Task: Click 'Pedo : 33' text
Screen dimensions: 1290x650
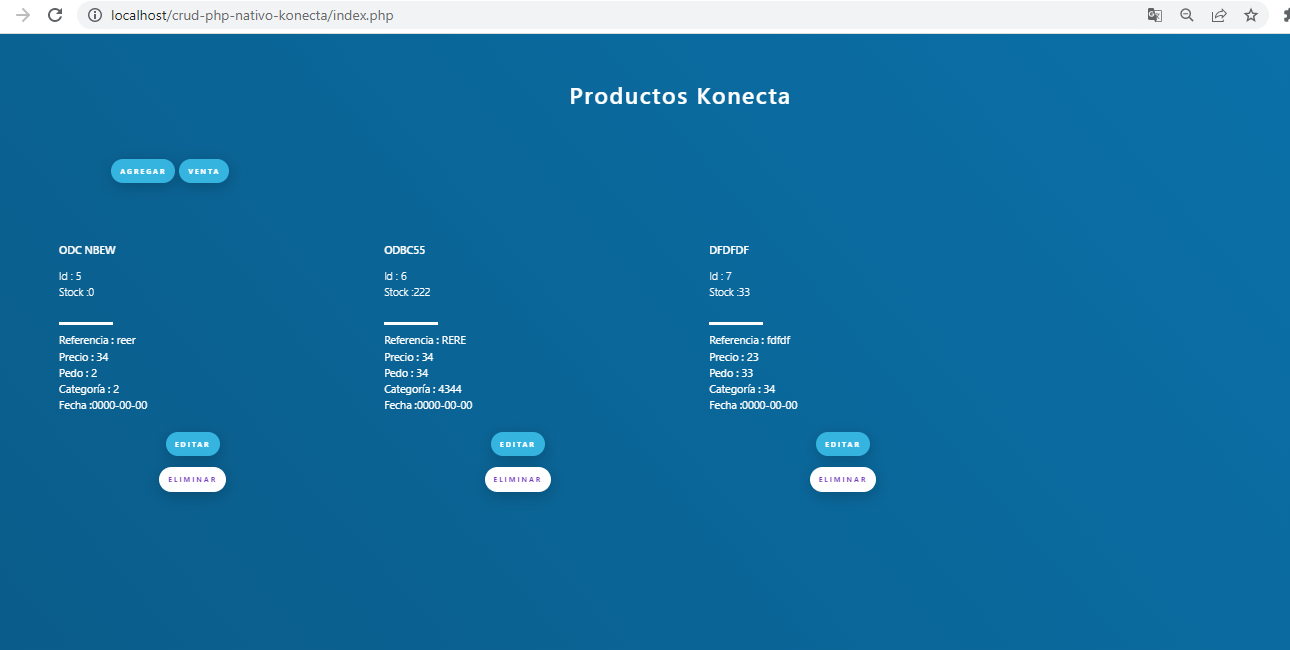Action: coord(731,373)
